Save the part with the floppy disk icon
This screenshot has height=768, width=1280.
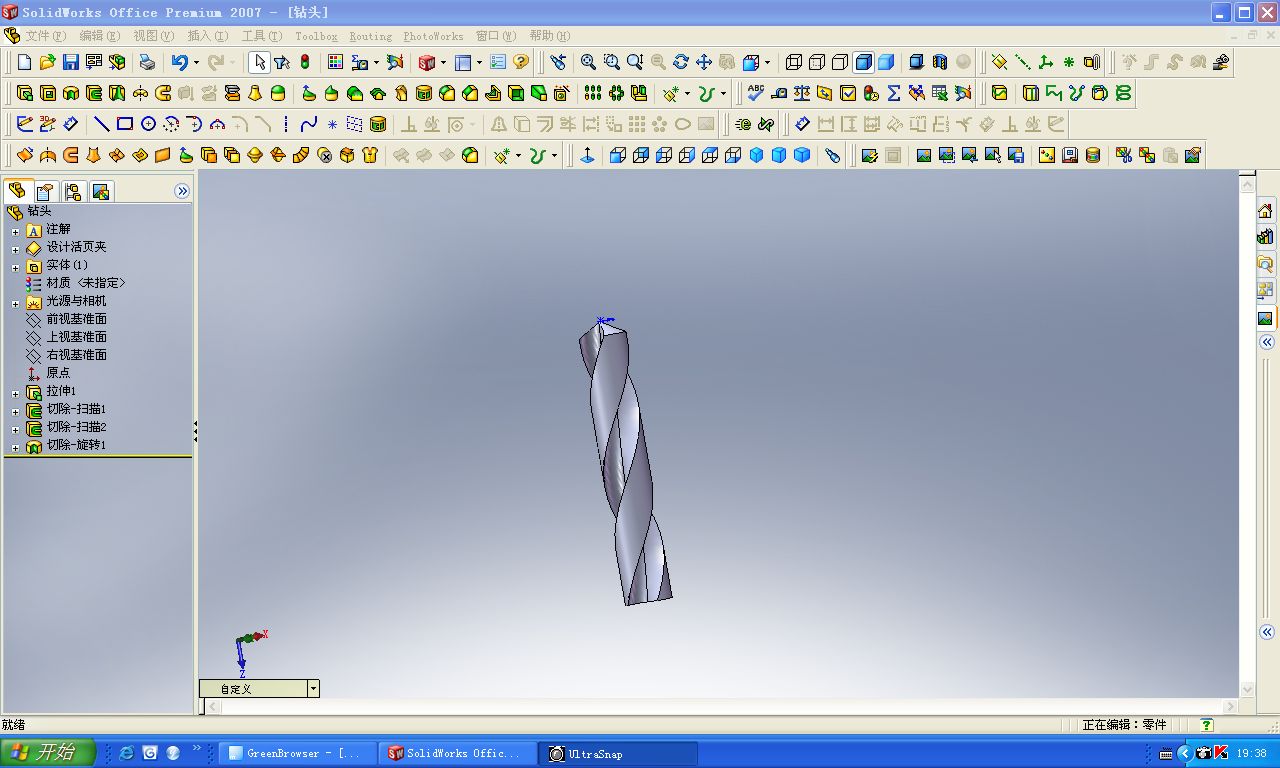pos(71,62)
